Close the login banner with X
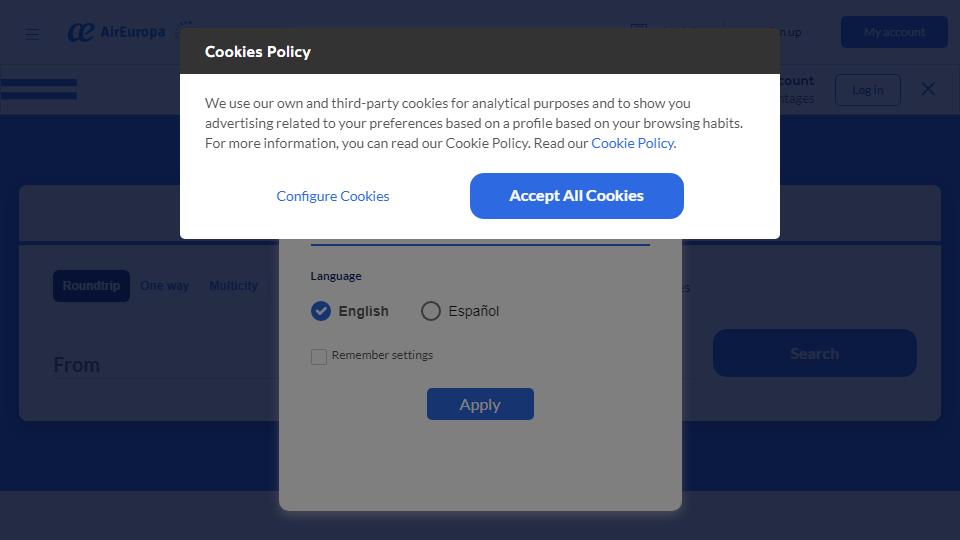This screenshot has width=960, height=540. point(928,89)
